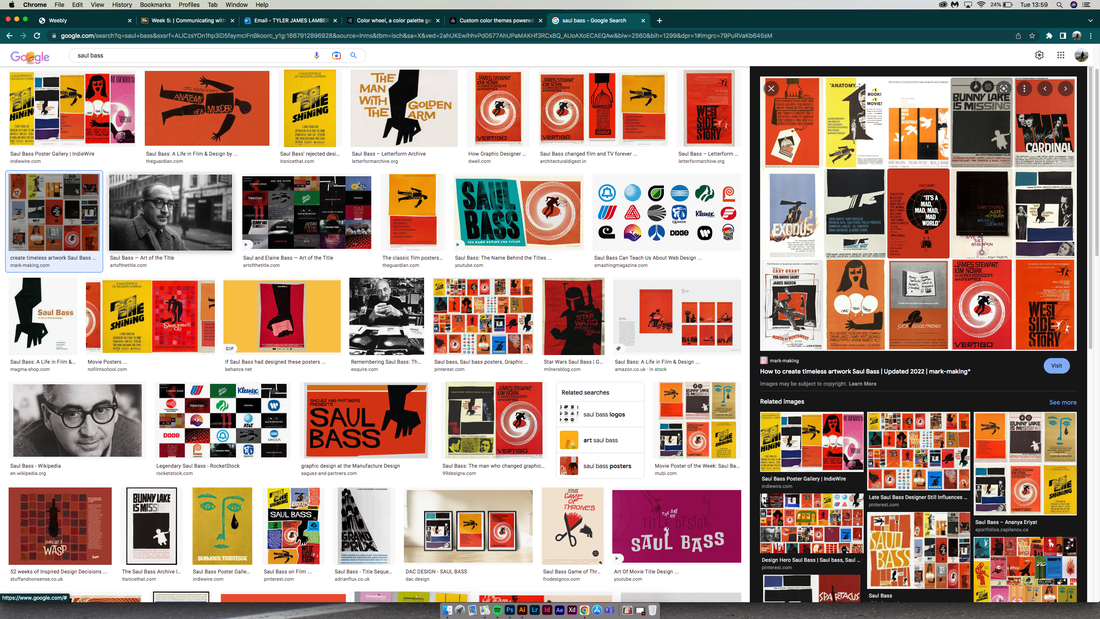Switch to Custom color themes tab
This screenshot has height=619, width=1100.
(x=495, y=20)
